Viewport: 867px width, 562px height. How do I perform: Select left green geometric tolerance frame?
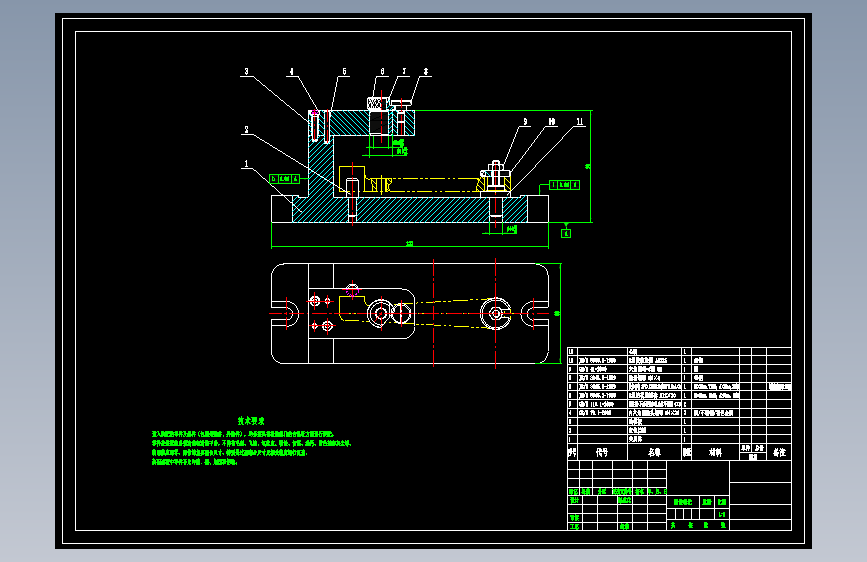(x=285, y=179)
